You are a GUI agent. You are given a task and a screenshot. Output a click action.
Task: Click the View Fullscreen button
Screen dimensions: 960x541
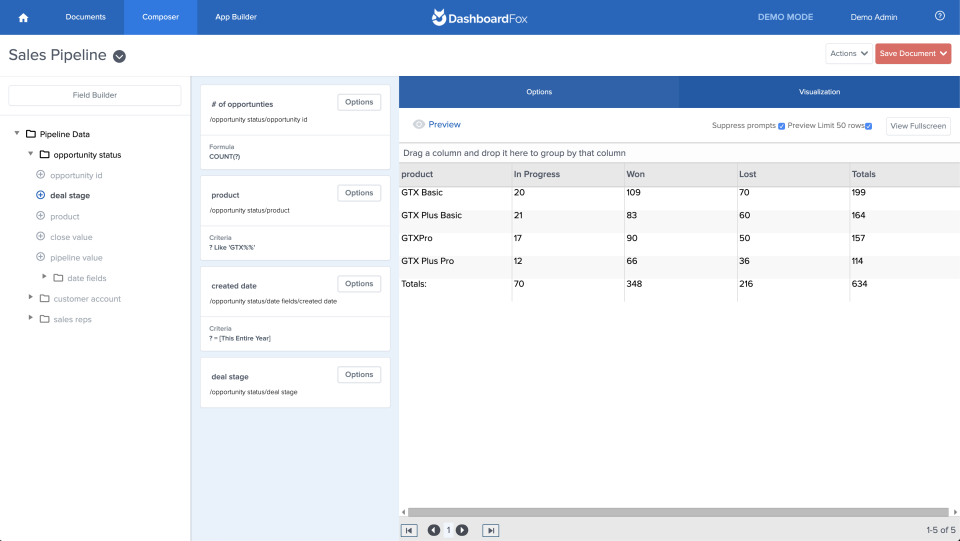(x=918, y=126)
